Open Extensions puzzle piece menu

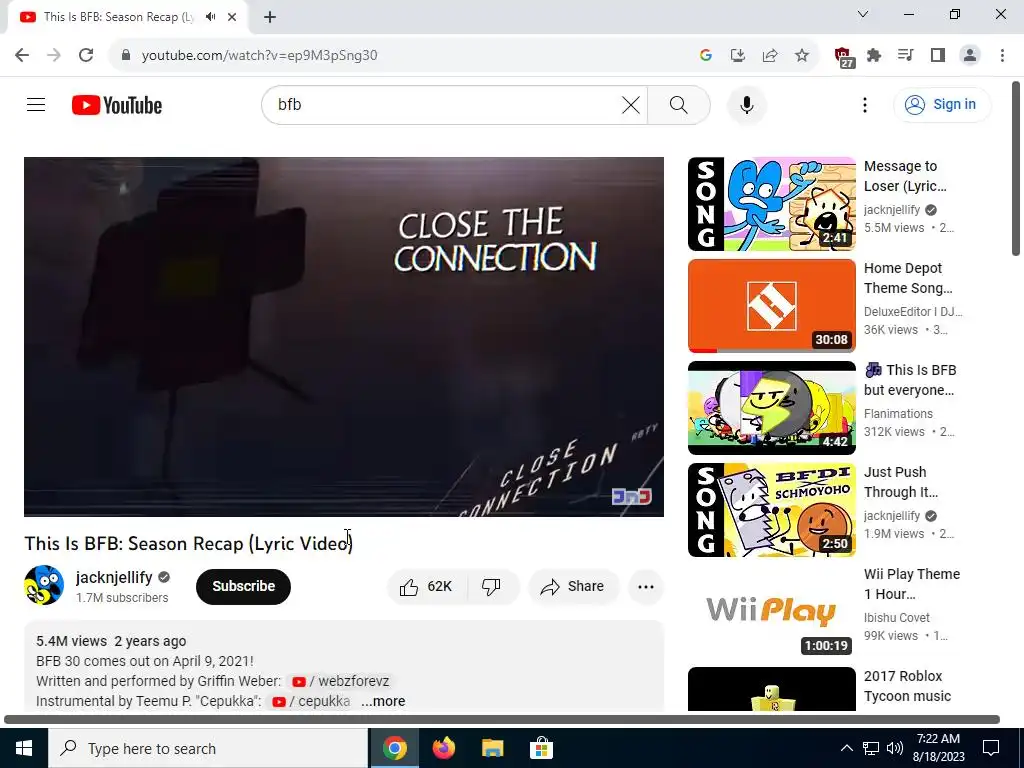click(874, 56)
